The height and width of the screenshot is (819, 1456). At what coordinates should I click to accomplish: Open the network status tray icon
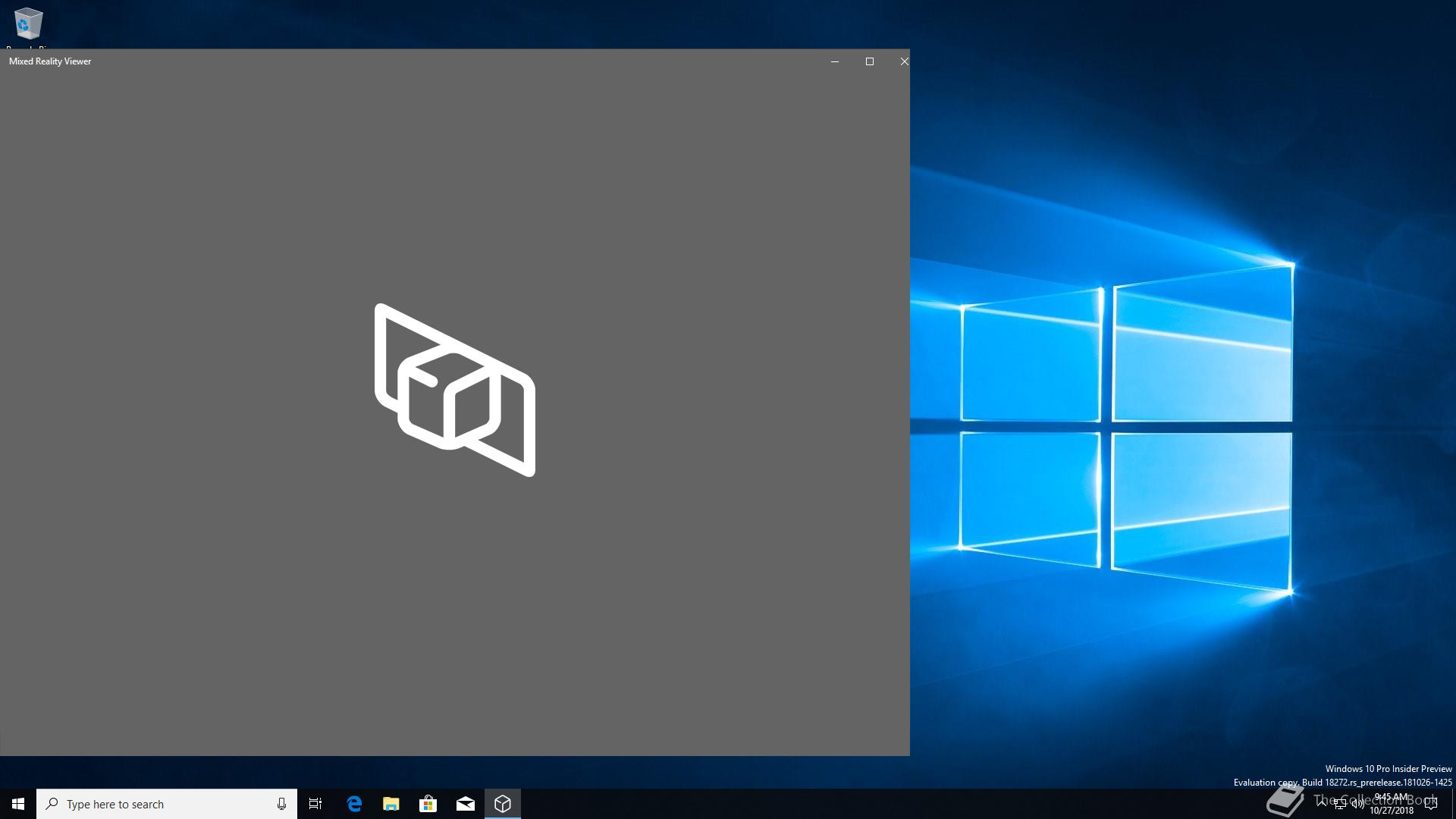pos(1340,805)
